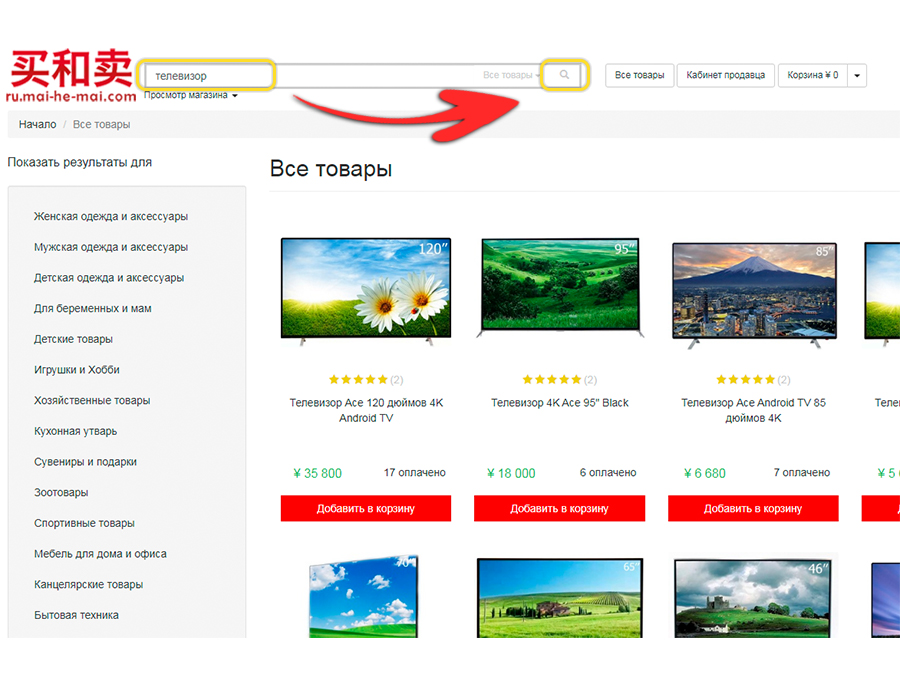Open Кабинет продавца
The height and width of the screenshot is (685, 900).
point(726,75)
